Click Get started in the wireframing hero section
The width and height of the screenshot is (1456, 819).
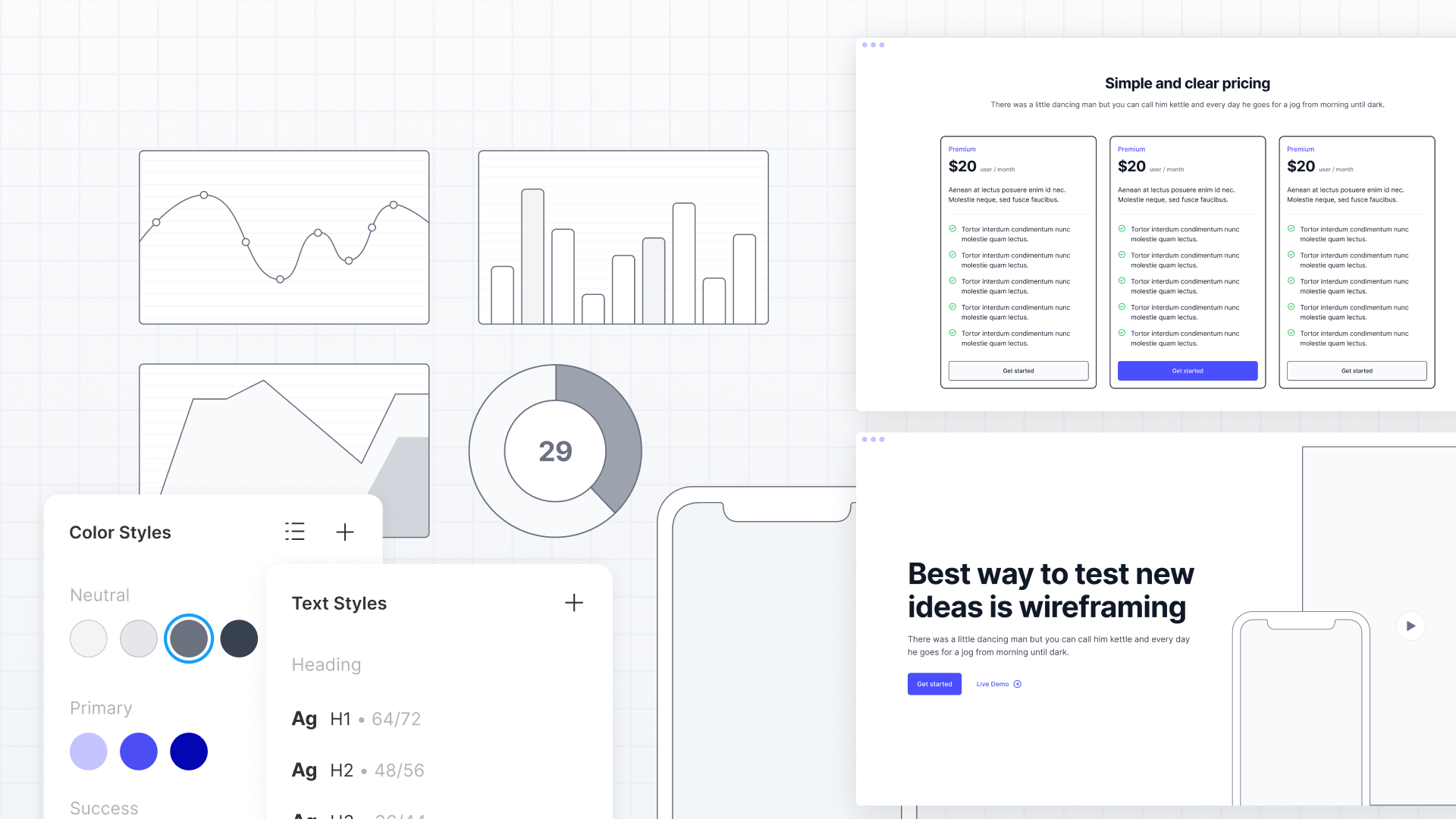coord(934,684)
